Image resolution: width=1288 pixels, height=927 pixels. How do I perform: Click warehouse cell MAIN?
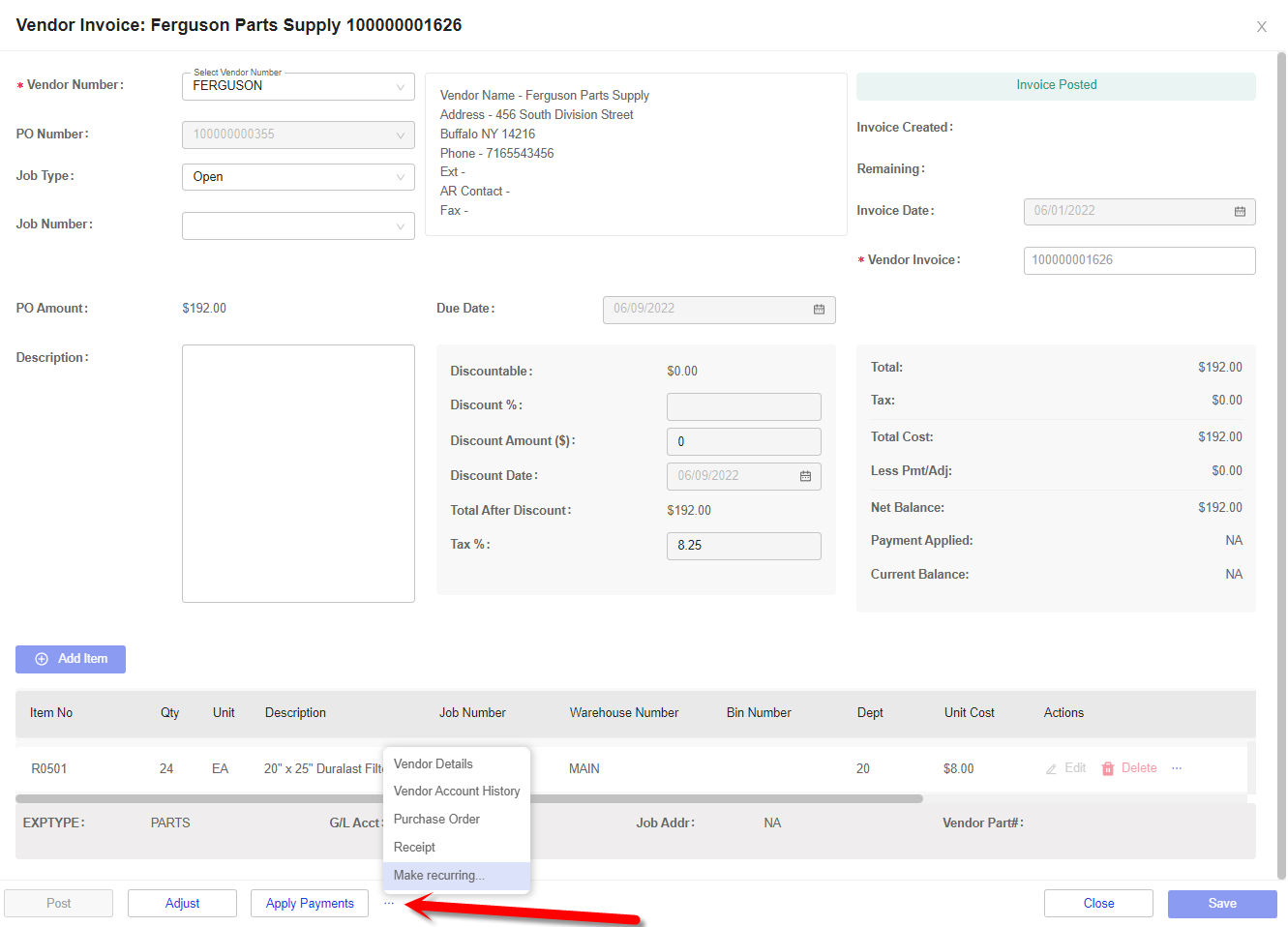click(x=584, y=769)
